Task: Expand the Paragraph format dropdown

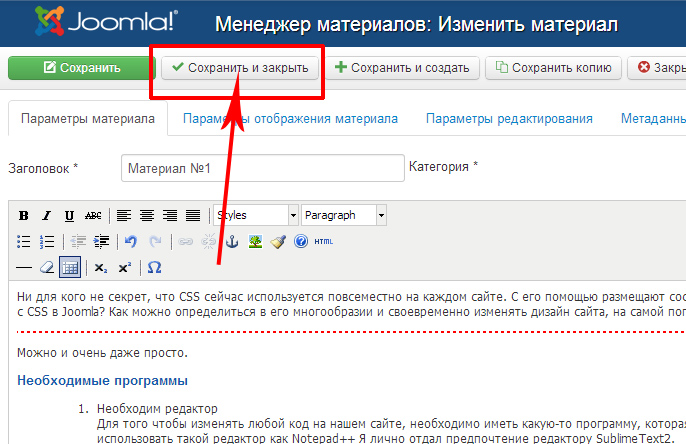Action: [x=343, y=215]
